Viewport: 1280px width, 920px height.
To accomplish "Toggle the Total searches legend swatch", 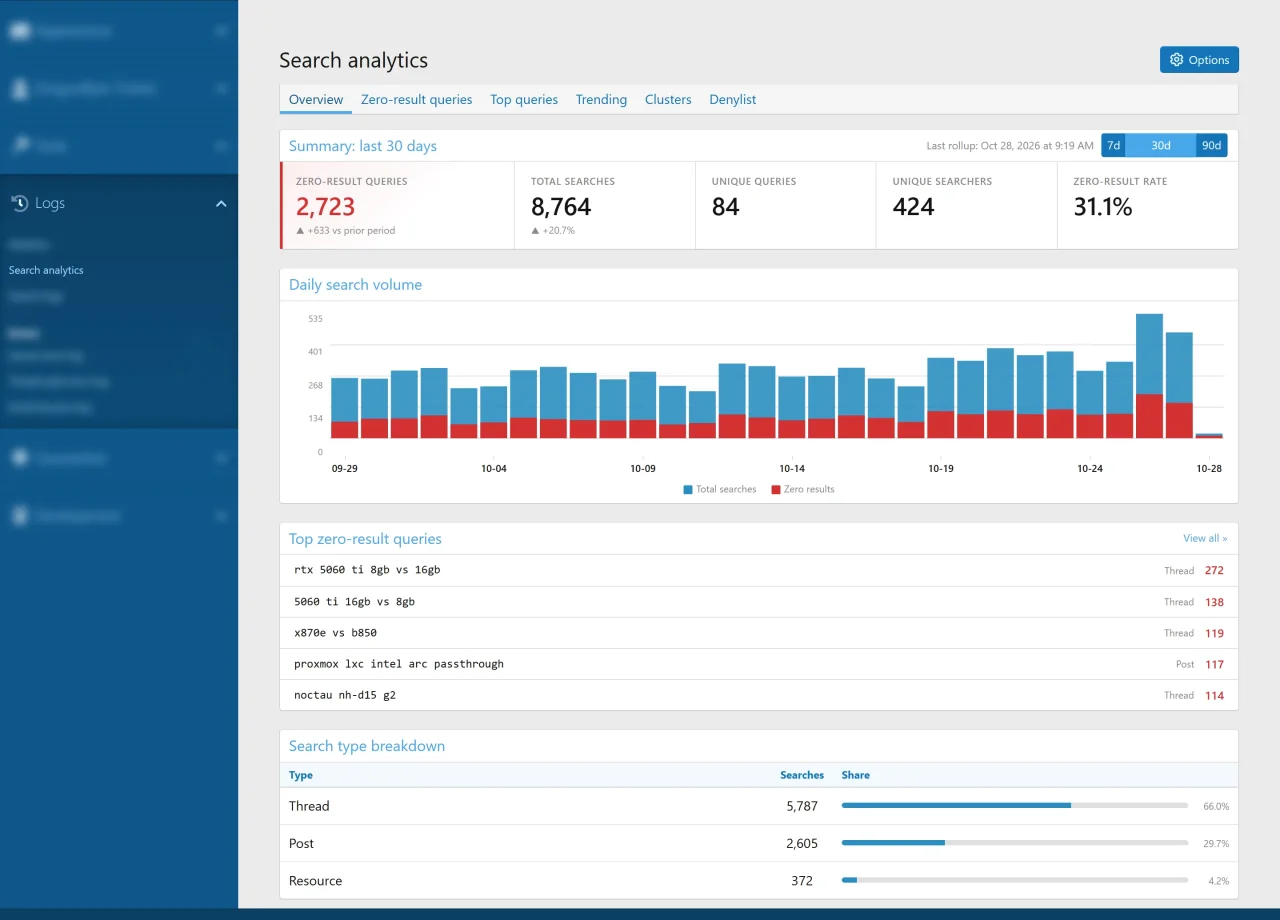I will click(688, 490).
